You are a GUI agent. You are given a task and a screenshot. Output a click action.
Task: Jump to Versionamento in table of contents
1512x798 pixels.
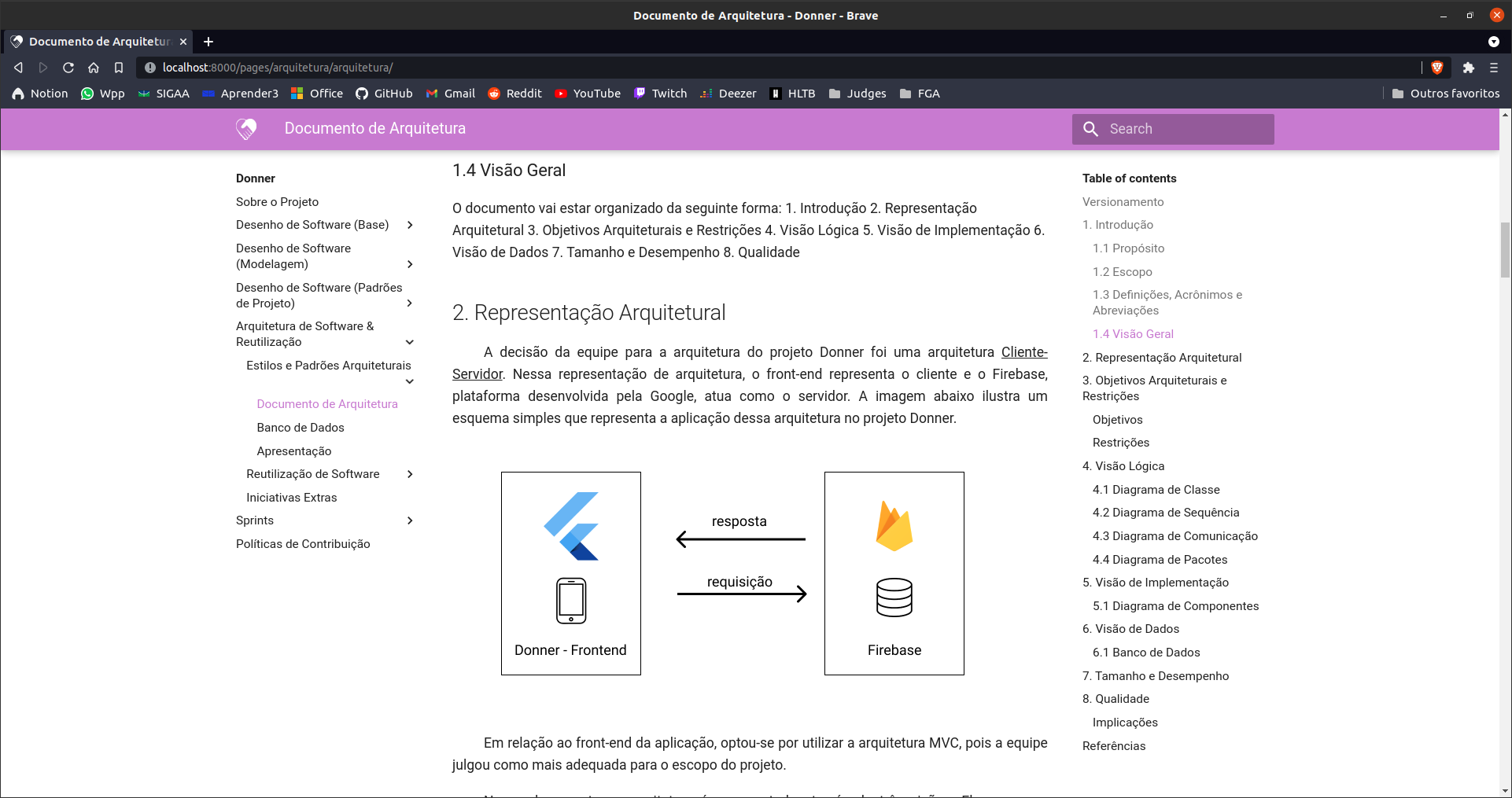tap(1123, 202)
